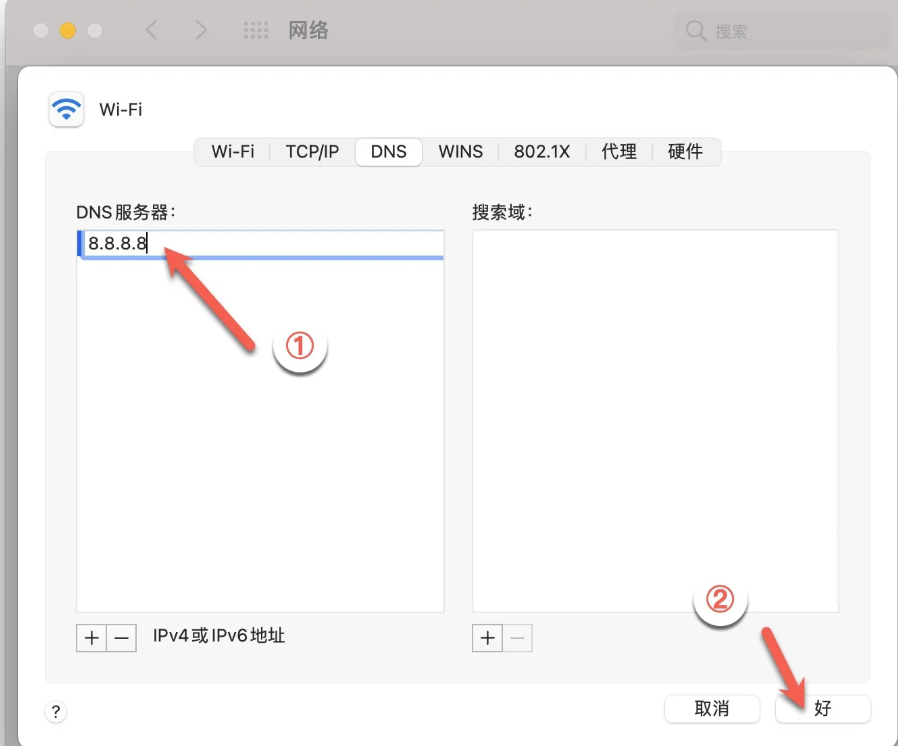Screen dimensions: 898x746
Task: Switch to the Wi-Fi tab
Action: (232, 152)
